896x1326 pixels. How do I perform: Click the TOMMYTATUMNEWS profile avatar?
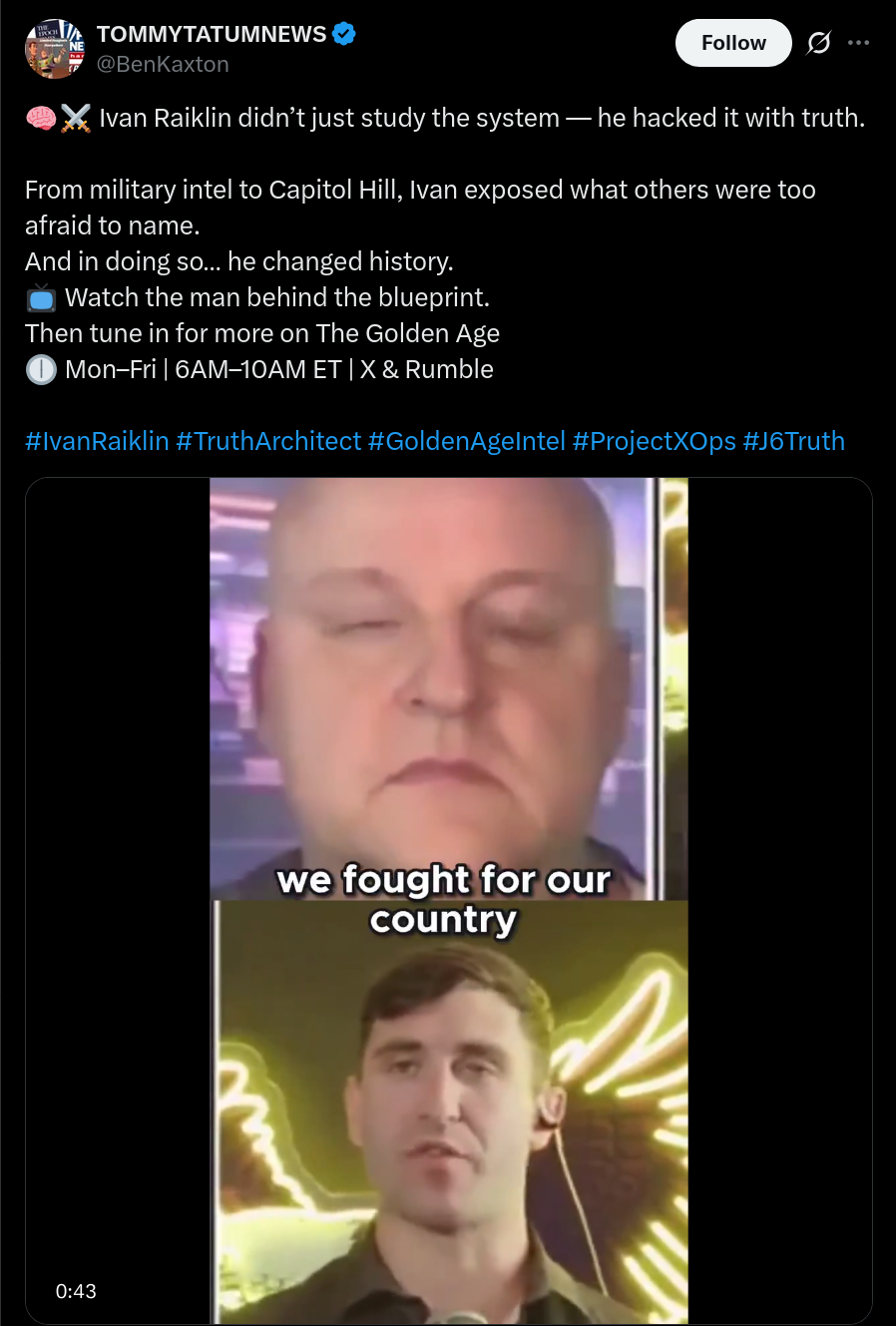55,49
